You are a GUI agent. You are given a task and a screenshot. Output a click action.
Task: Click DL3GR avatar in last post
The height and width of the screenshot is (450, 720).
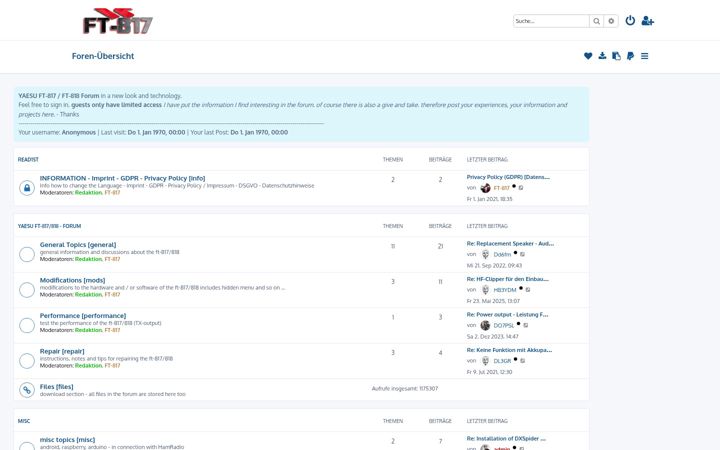tap(485, 360)
